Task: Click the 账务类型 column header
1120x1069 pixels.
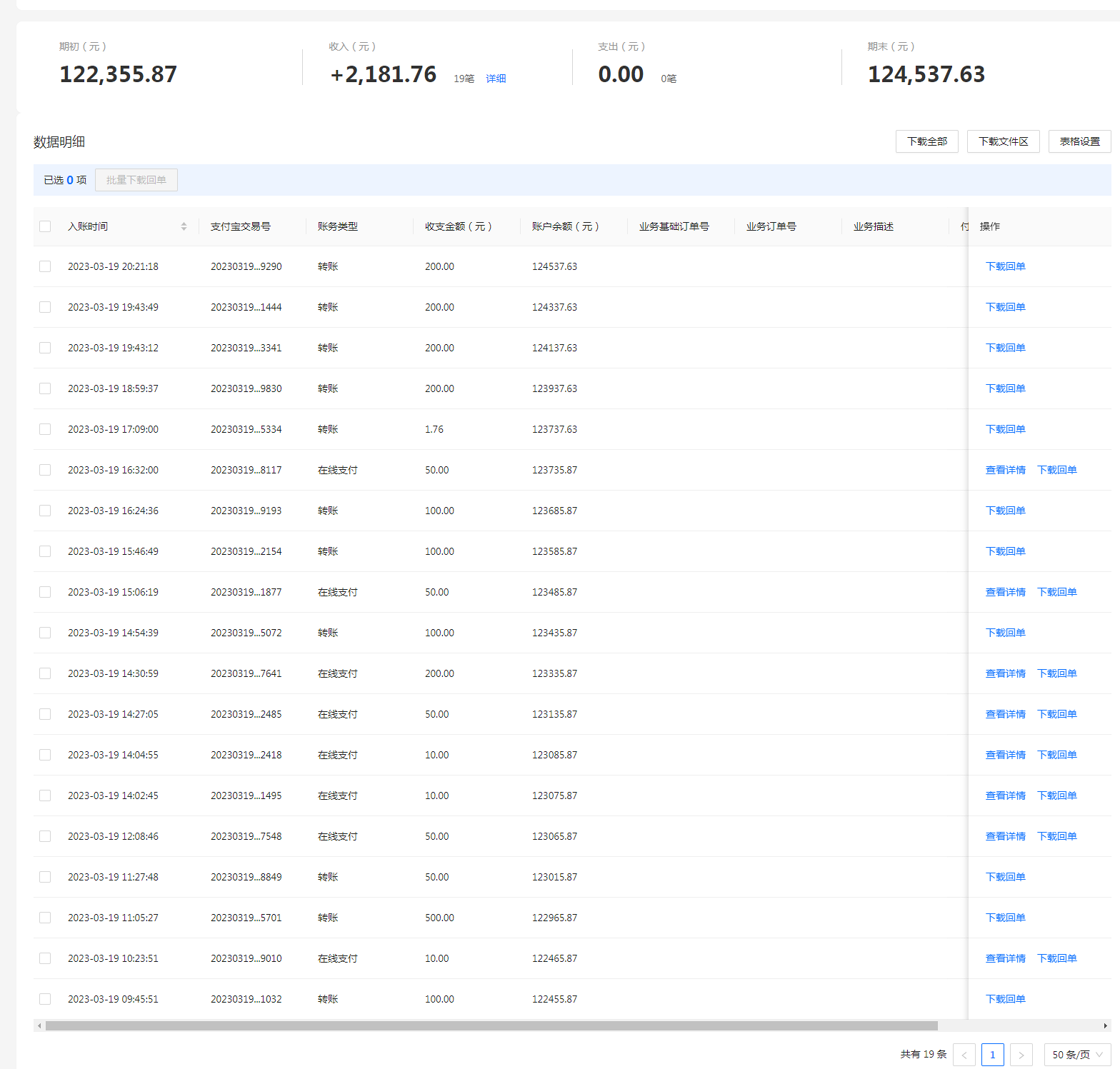Action: click(x=338, y=226)
